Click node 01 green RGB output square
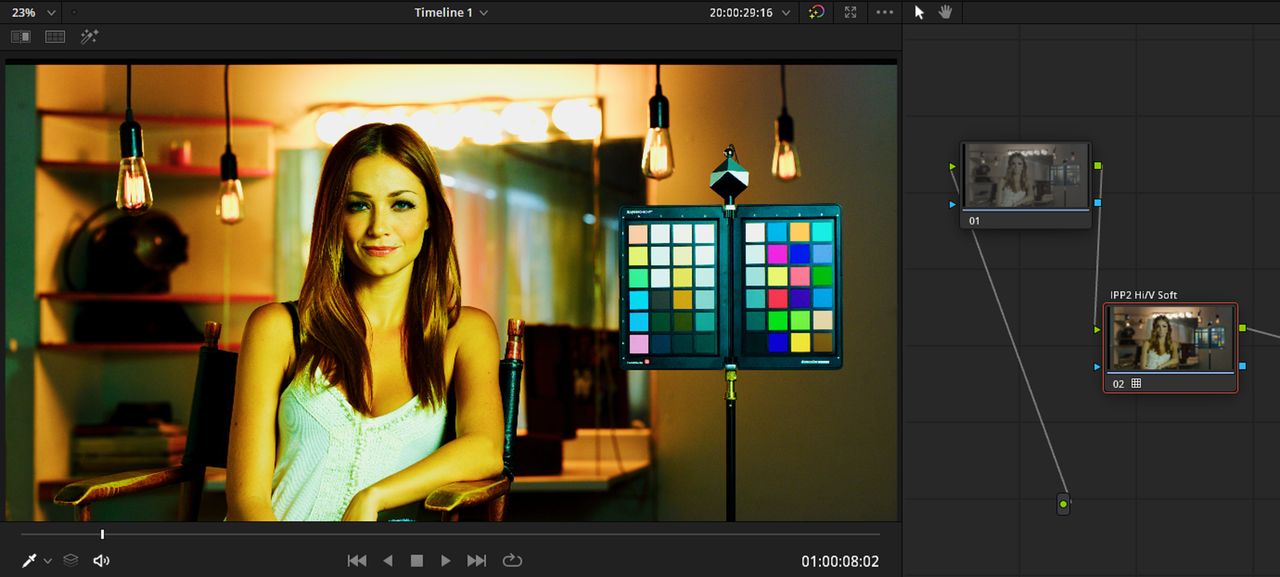 (x=1098, y=165)
